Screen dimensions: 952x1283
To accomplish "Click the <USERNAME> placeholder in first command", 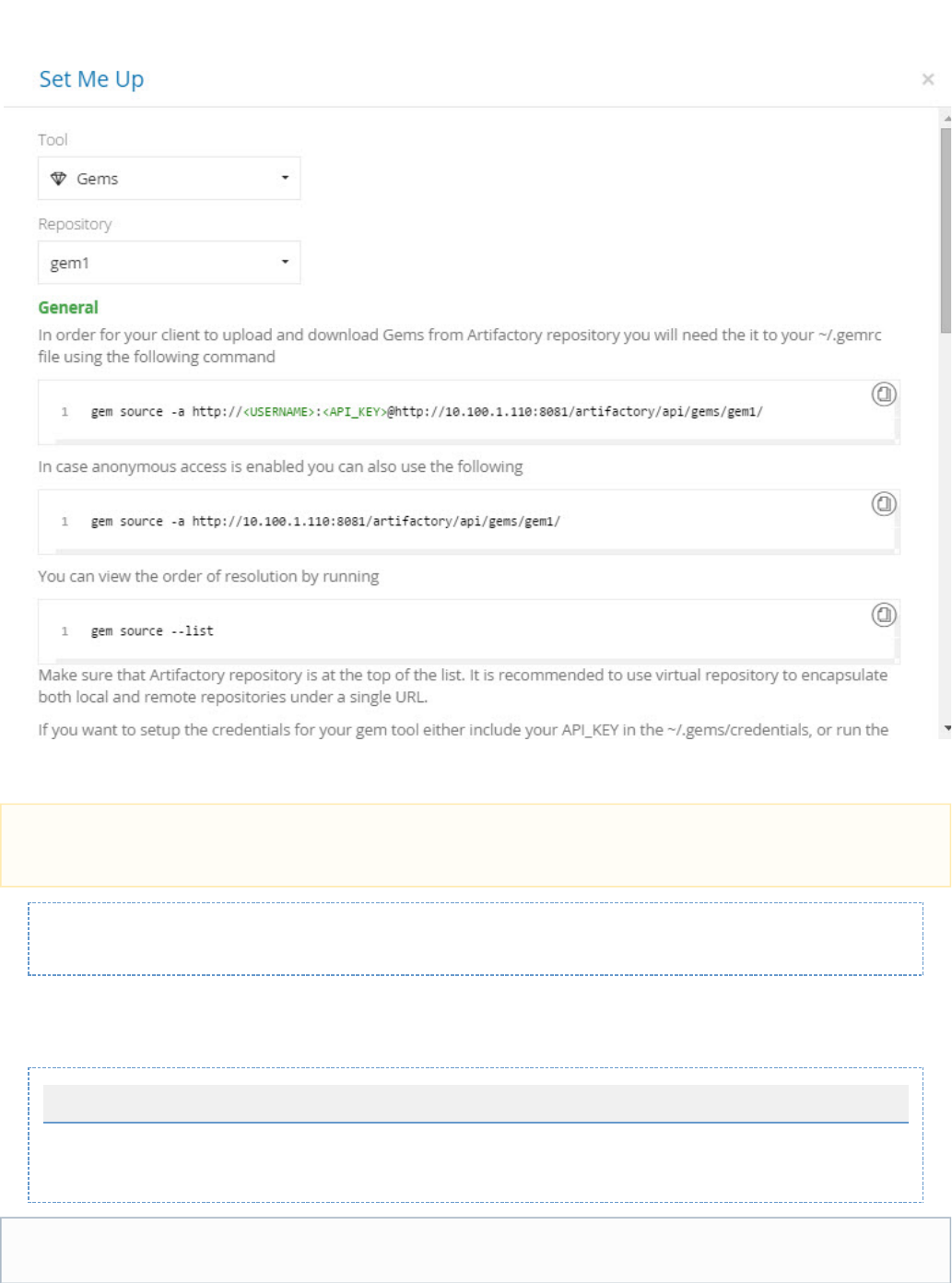I will 280,412.
